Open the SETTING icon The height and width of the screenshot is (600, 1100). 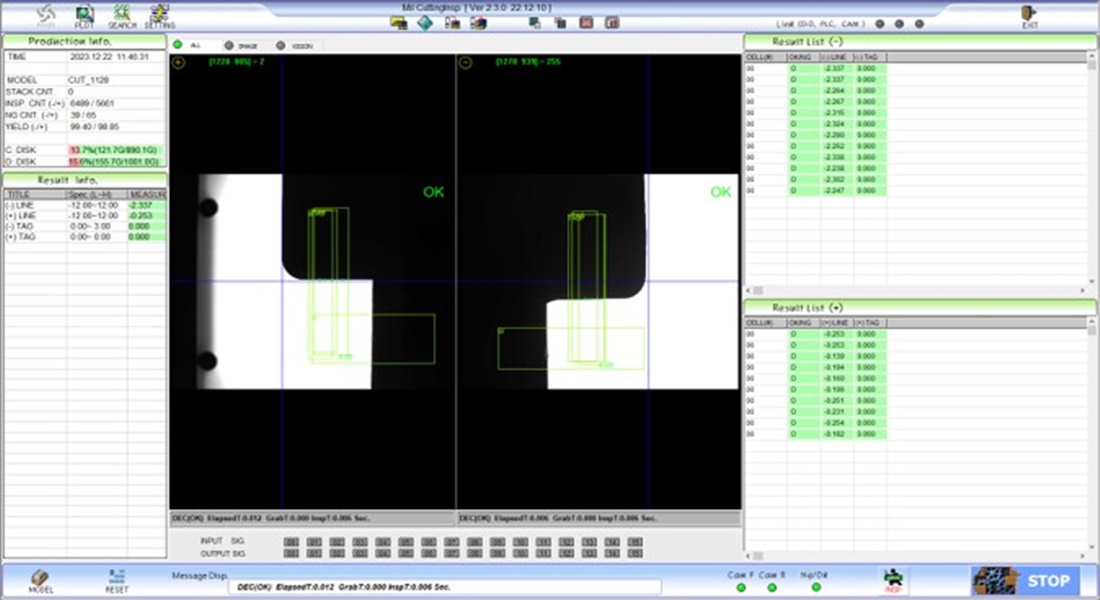click(x=160, y=15)
